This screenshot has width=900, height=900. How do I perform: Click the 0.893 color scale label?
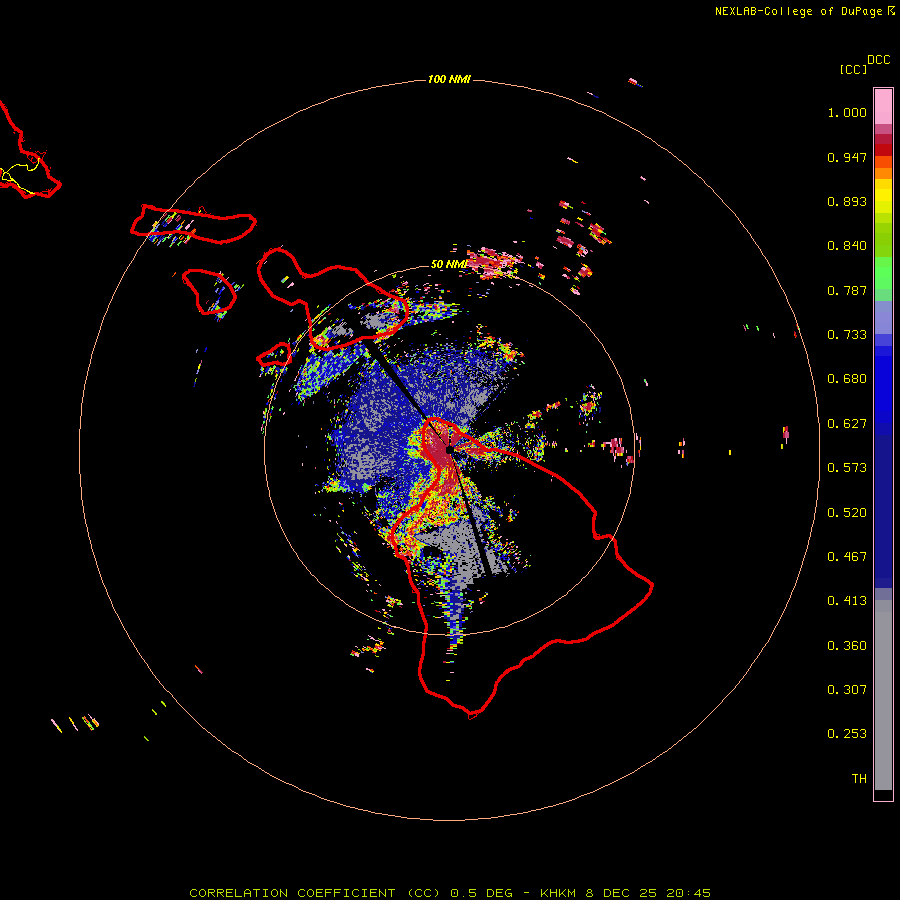(847, 201)
